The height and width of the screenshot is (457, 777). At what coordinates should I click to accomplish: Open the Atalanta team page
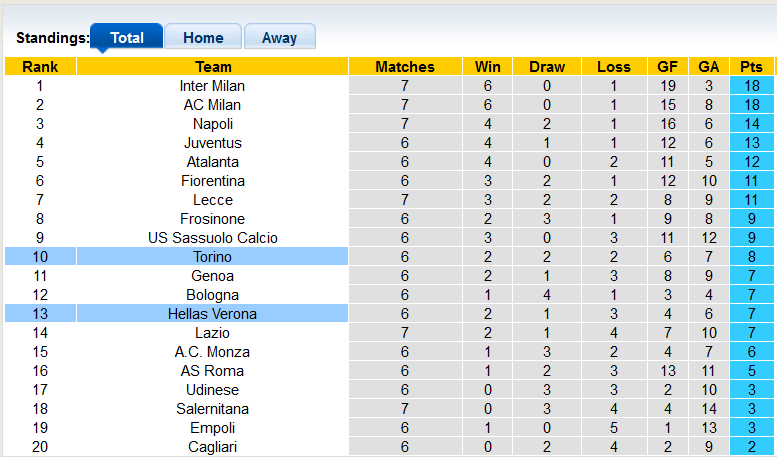tap(213, 162)
